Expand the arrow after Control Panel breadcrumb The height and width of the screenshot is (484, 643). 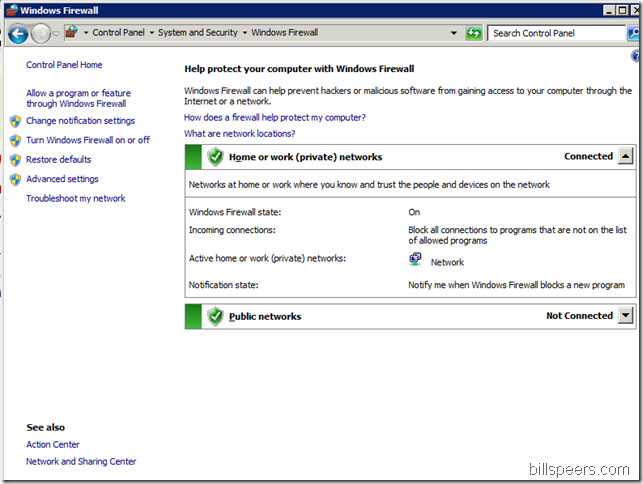[151, 33]
